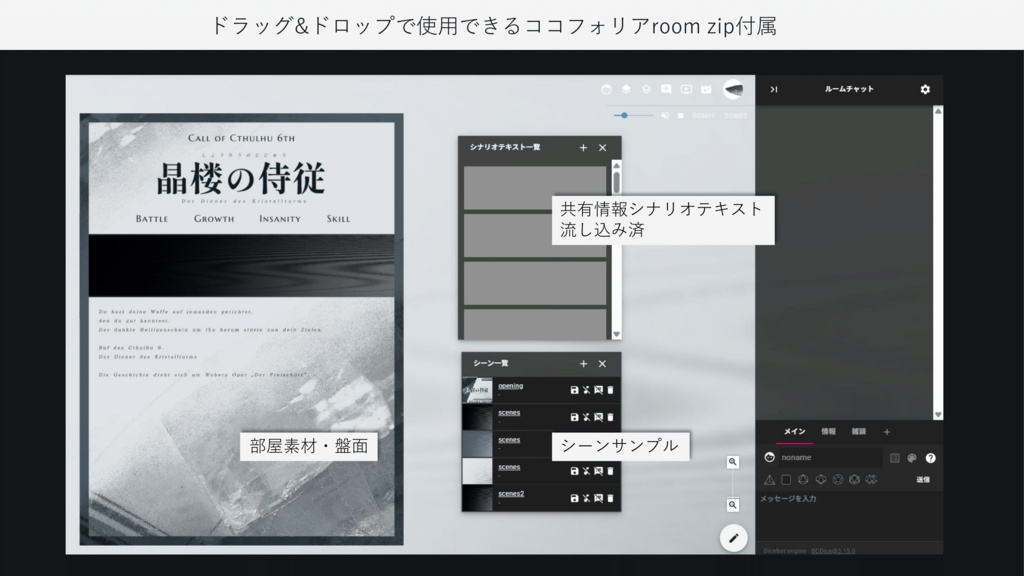The height and width of the screenshot is (576, 1024).
Task: Close the scenario text list panel
Action: point(603,148)
